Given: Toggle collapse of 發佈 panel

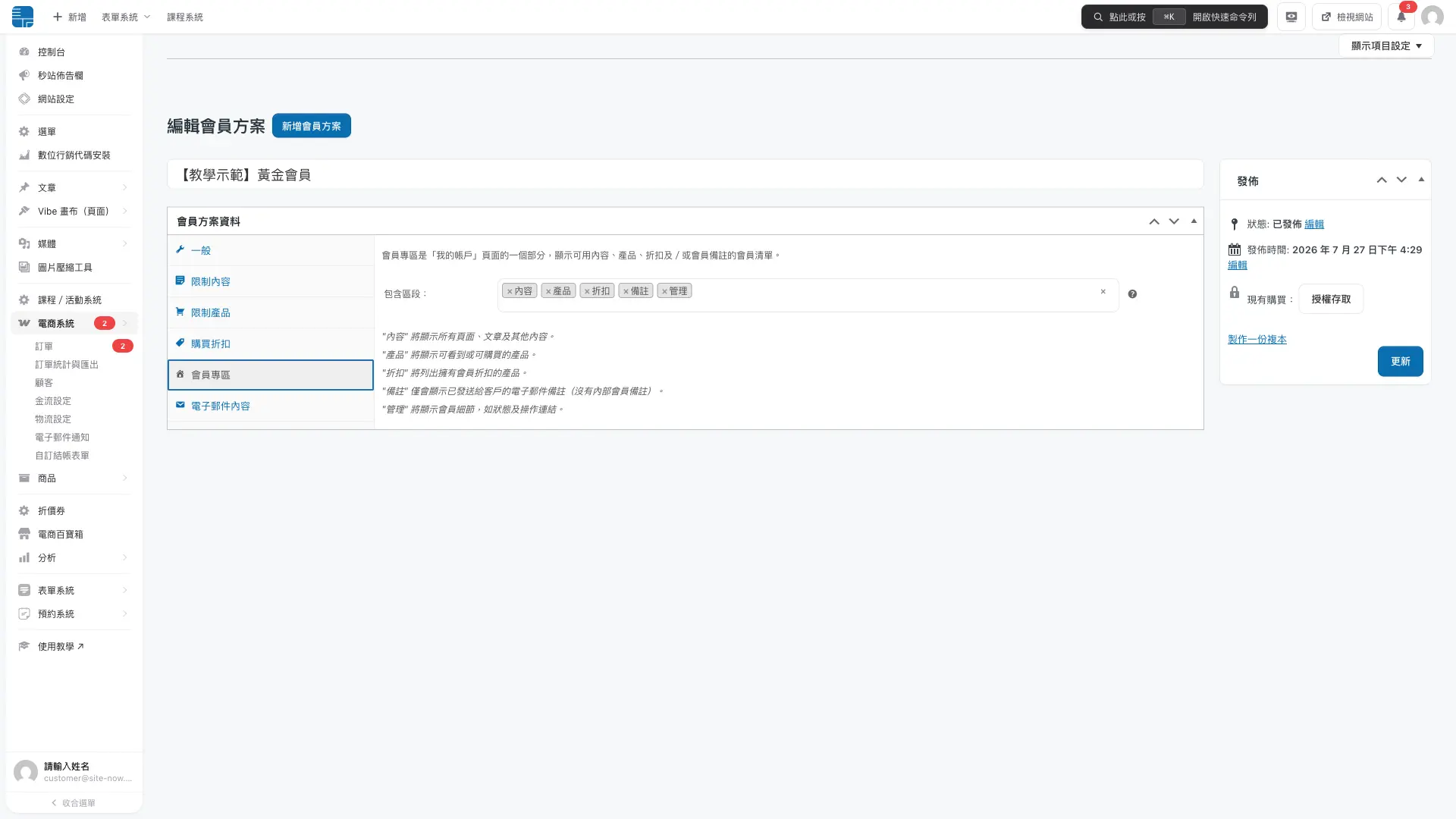Looking at the screenshot, I should click(x=1421, y=180).
